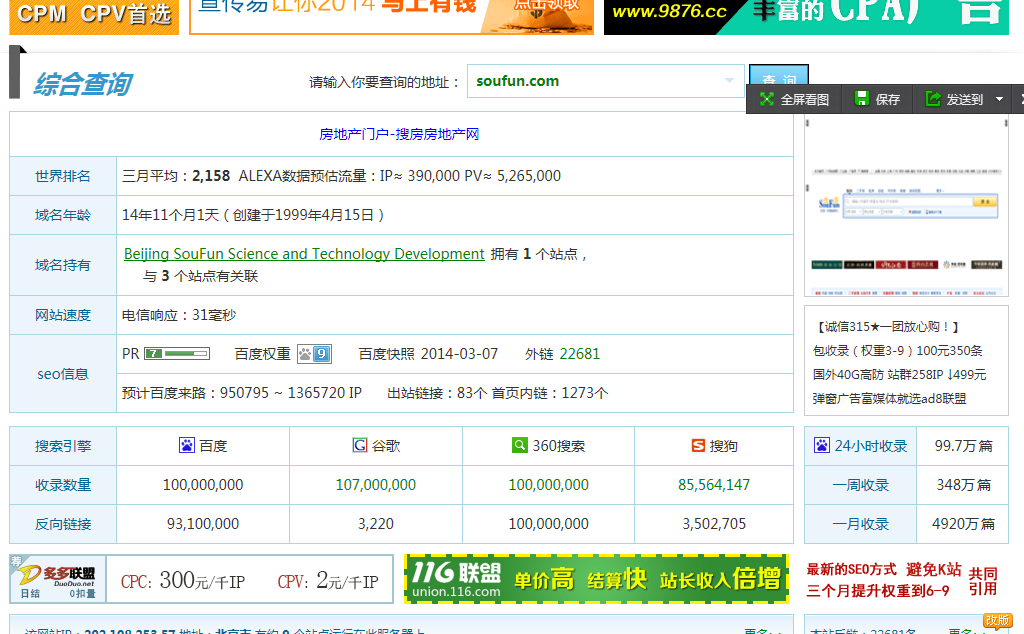Expand the 发送到 dropdown arrow
Viewport: 1024px width, 634px height.
click(x=996, y=98)
